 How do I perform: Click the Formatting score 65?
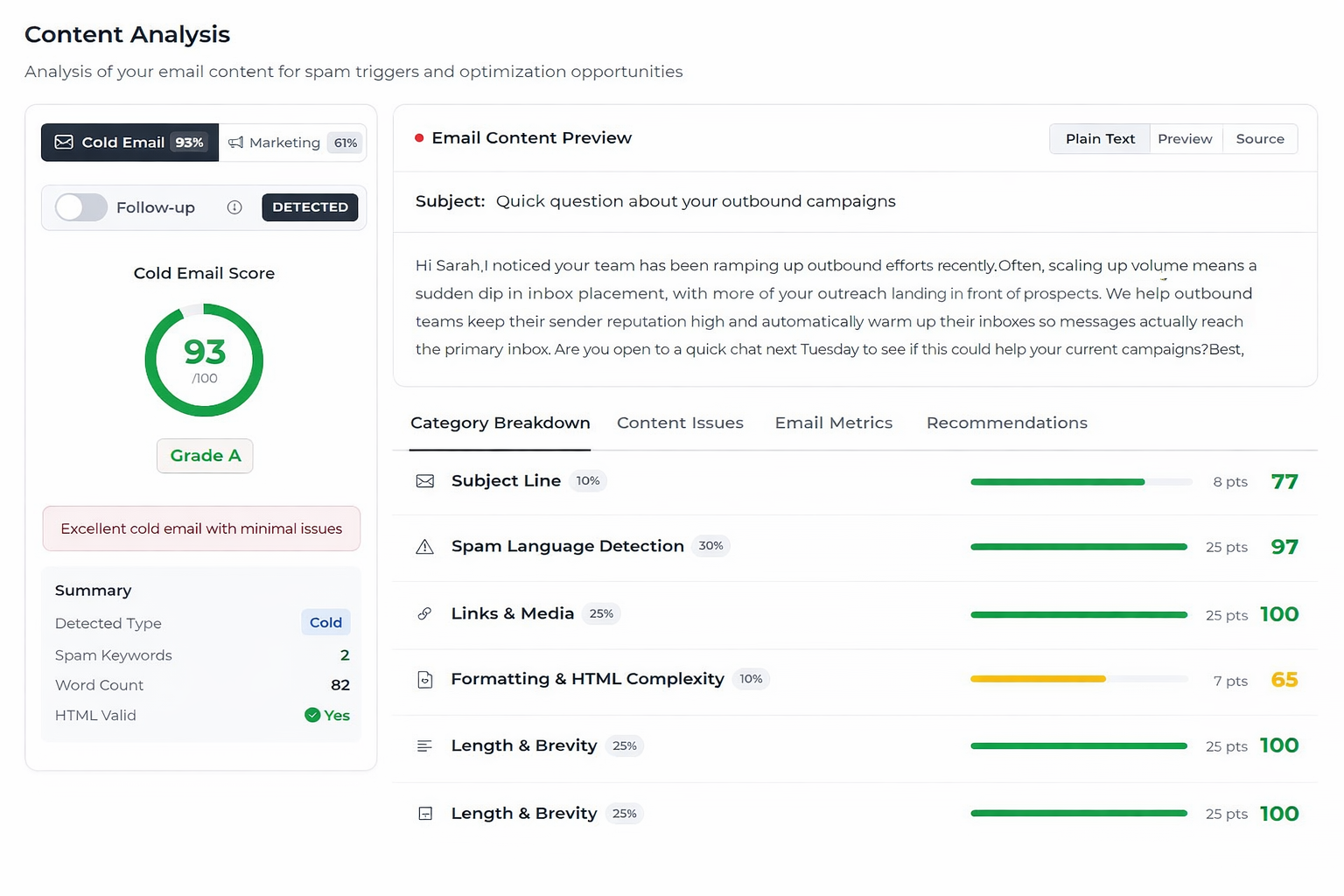click(1284, 680)
